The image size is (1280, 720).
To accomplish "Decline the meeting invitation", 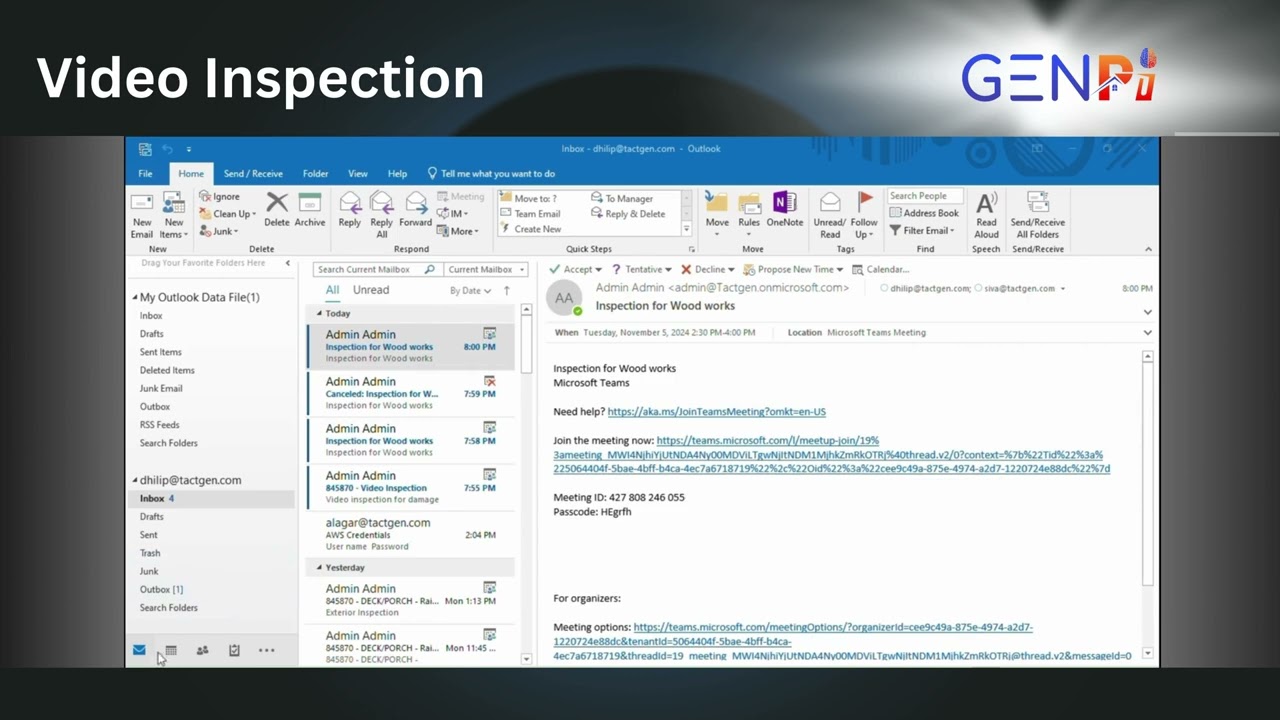I will [x=708, y=269].
